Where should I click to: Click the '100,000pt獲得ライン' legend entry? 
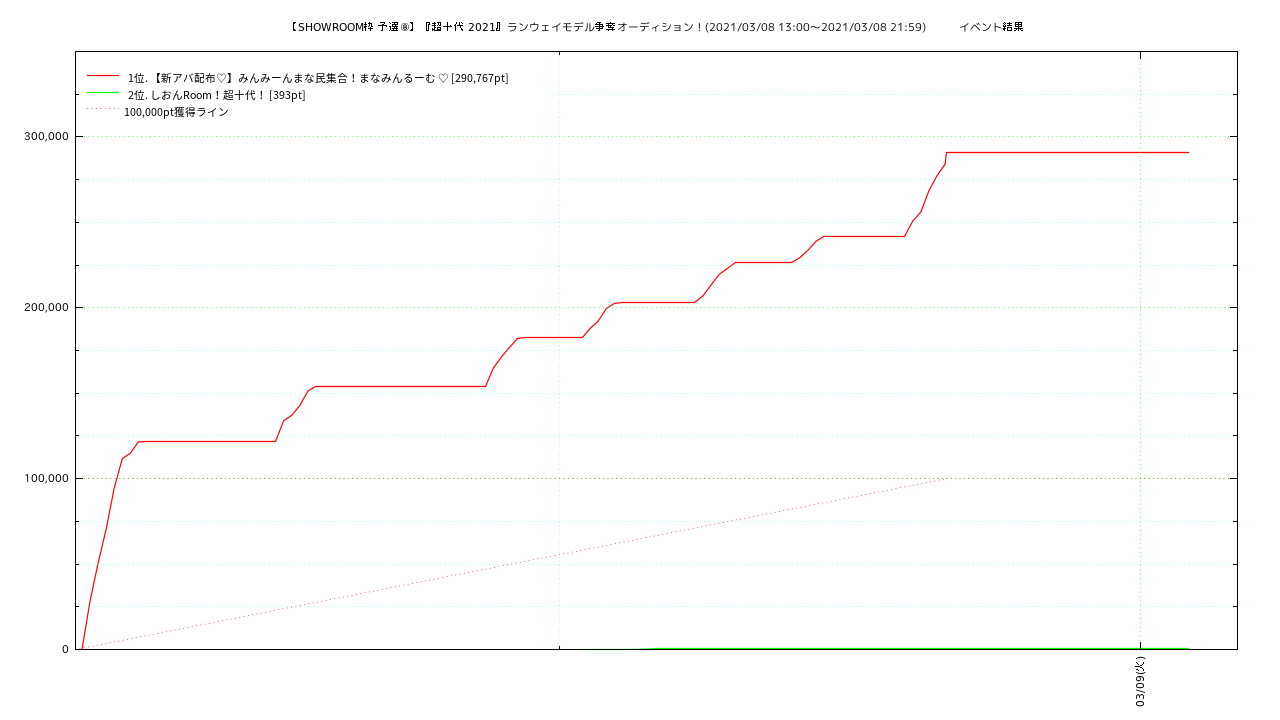click(x=176, y=112)
